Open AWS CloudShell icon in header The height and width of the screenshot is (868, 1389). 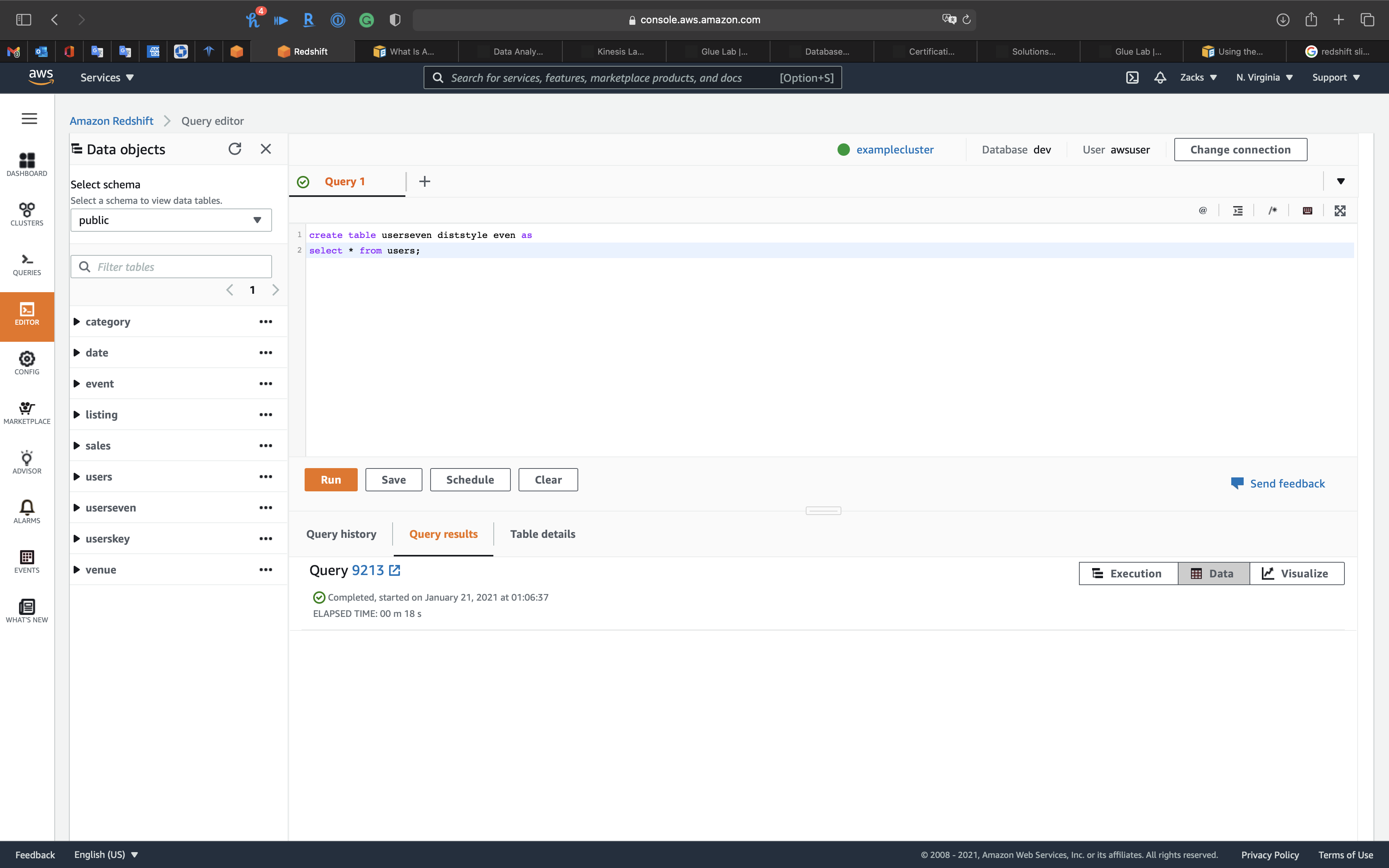pyautogui.click(x=1132, y=77)
